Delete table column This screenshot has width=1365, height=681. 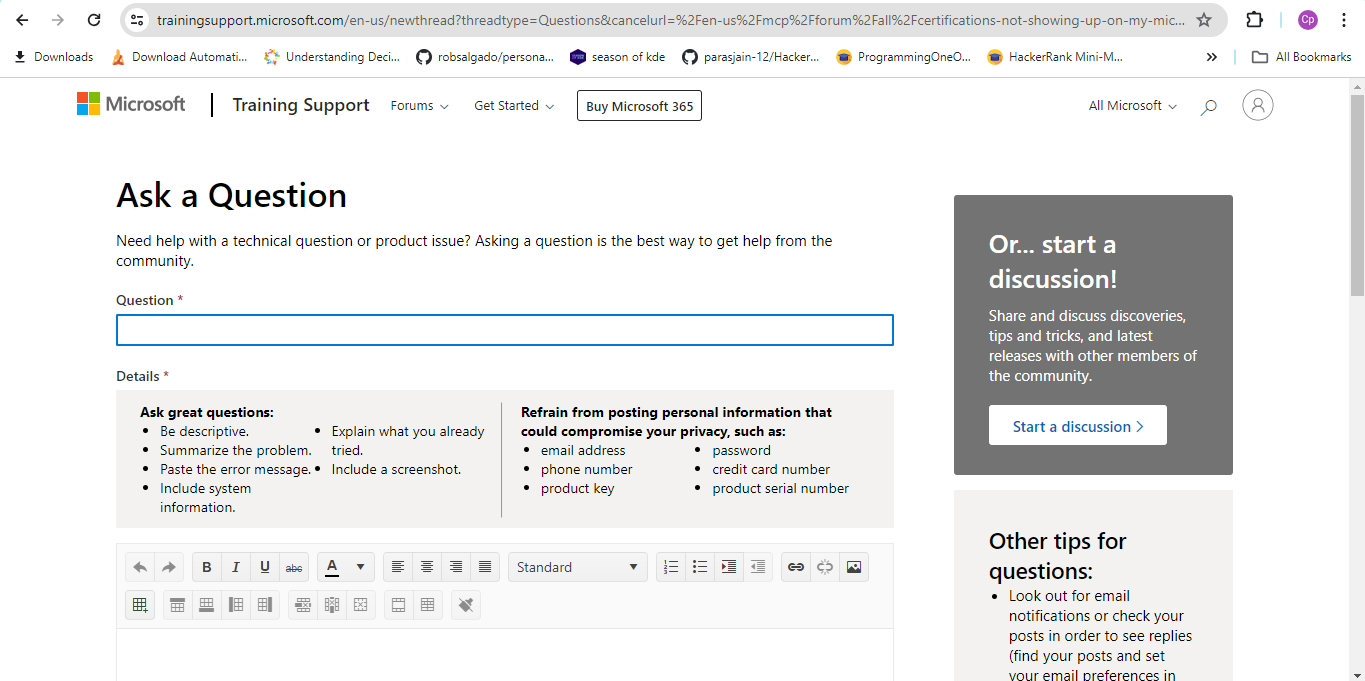[x=332, y=605]
